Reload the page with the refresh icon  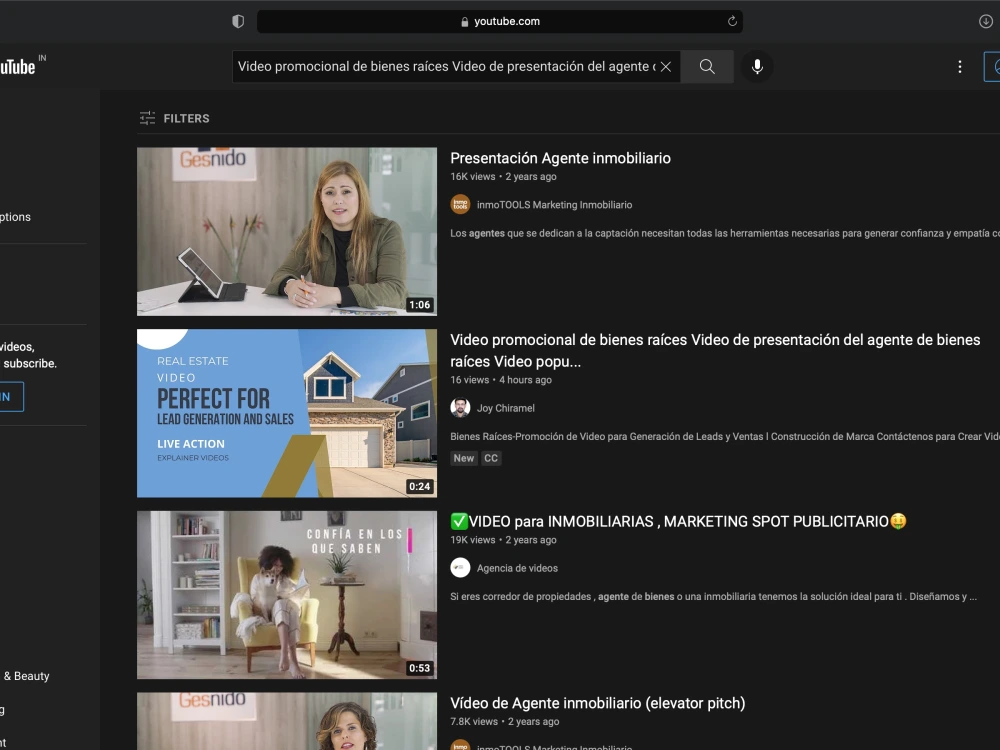pyautogui.click(x=732, y=21)
